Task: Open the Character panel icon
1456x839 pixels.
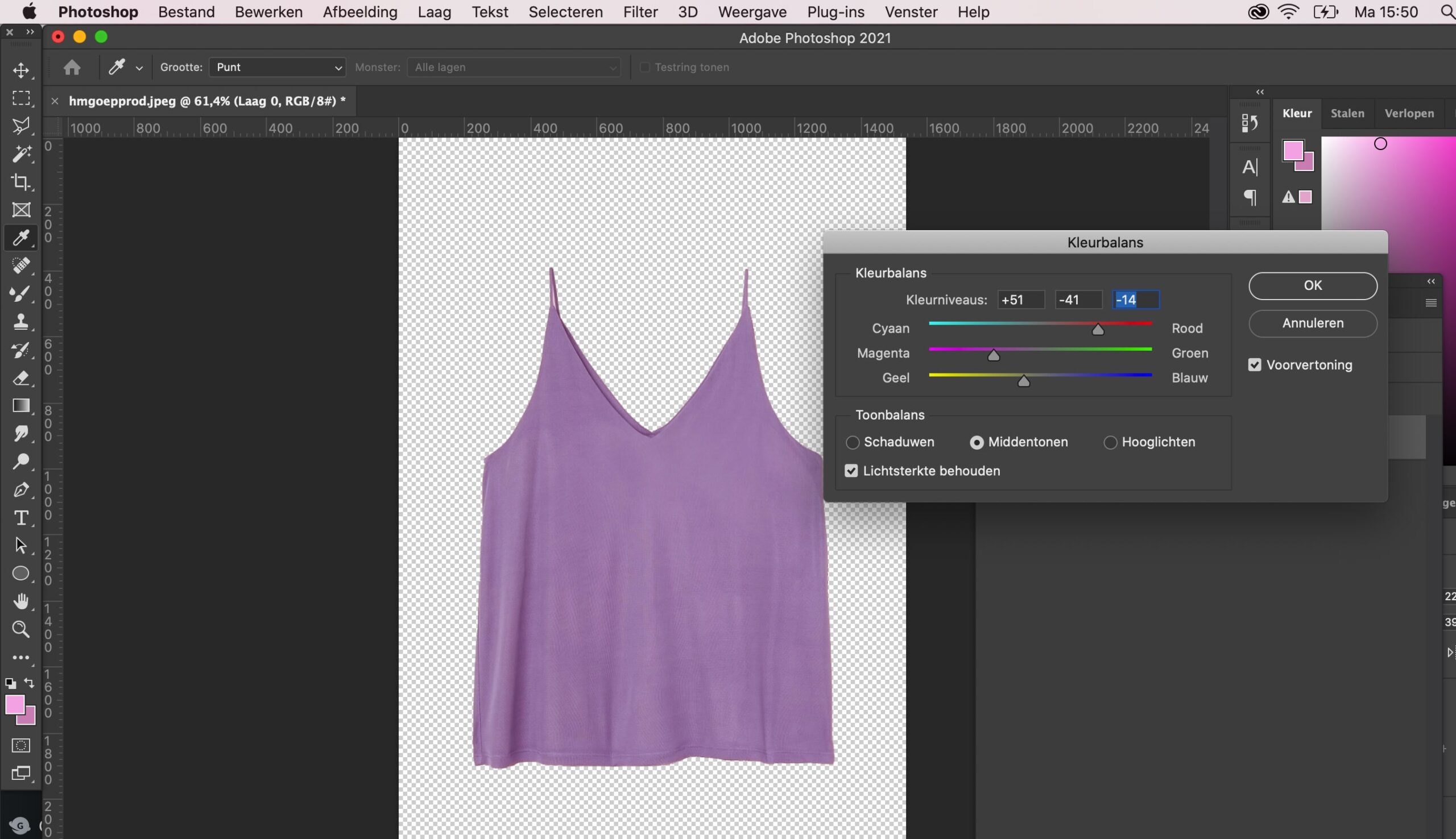Action: coord(1250,167)
